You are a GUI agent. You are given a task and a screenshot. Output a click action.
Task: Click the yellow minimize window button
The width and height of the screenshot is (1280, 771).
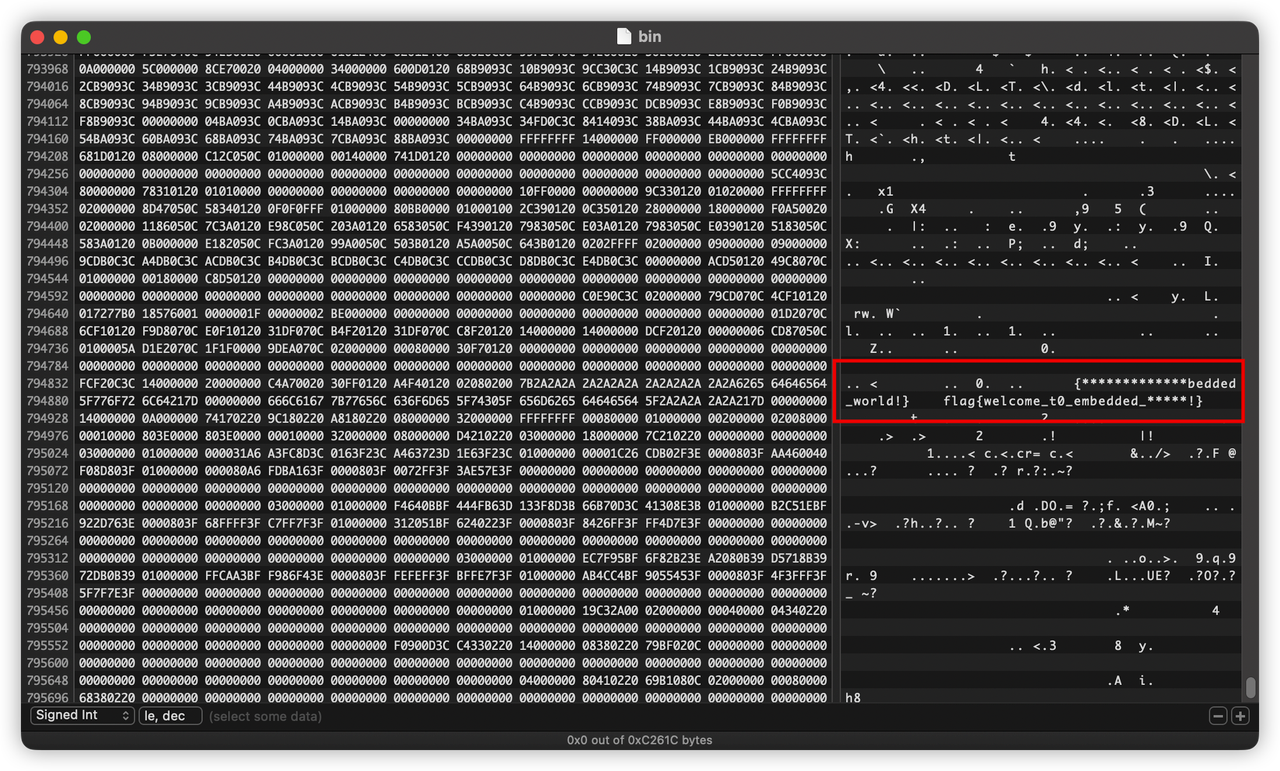61,37
